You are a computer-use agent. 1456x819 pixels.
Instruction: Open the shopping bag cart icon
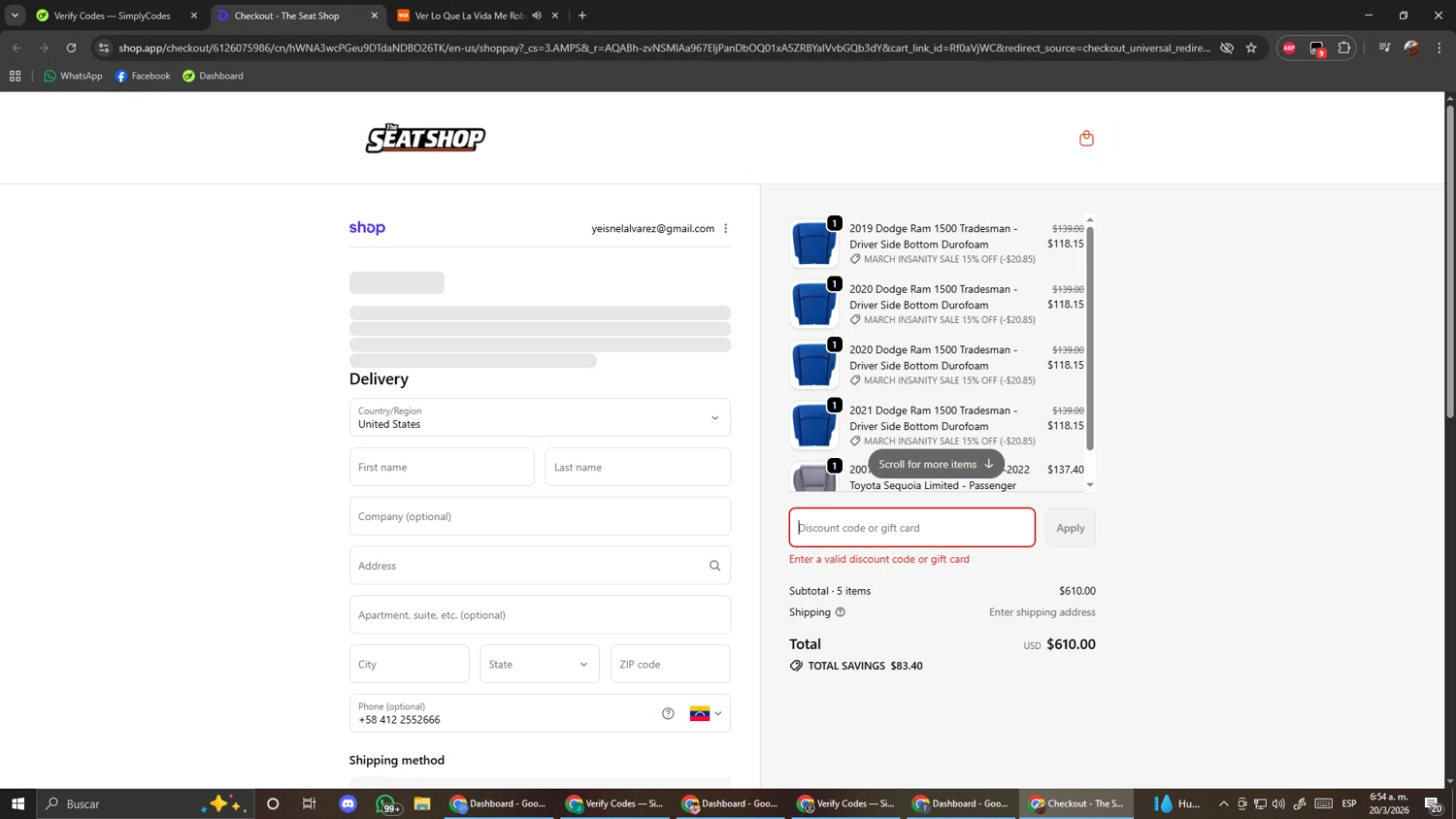click(1086, 138)
